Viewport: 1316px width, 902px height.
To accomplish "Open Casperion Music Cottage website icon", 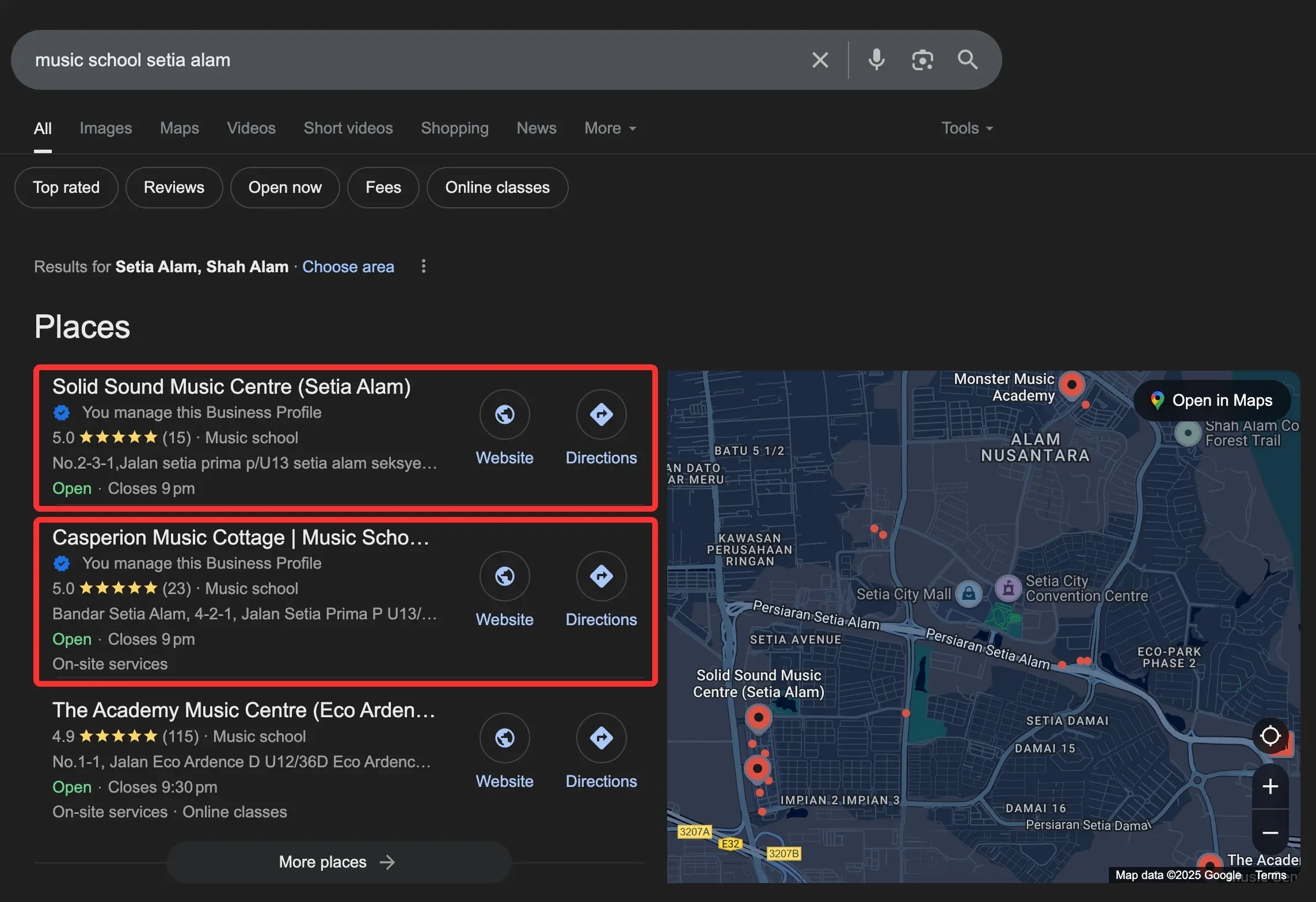I will (x=505, y=576).
